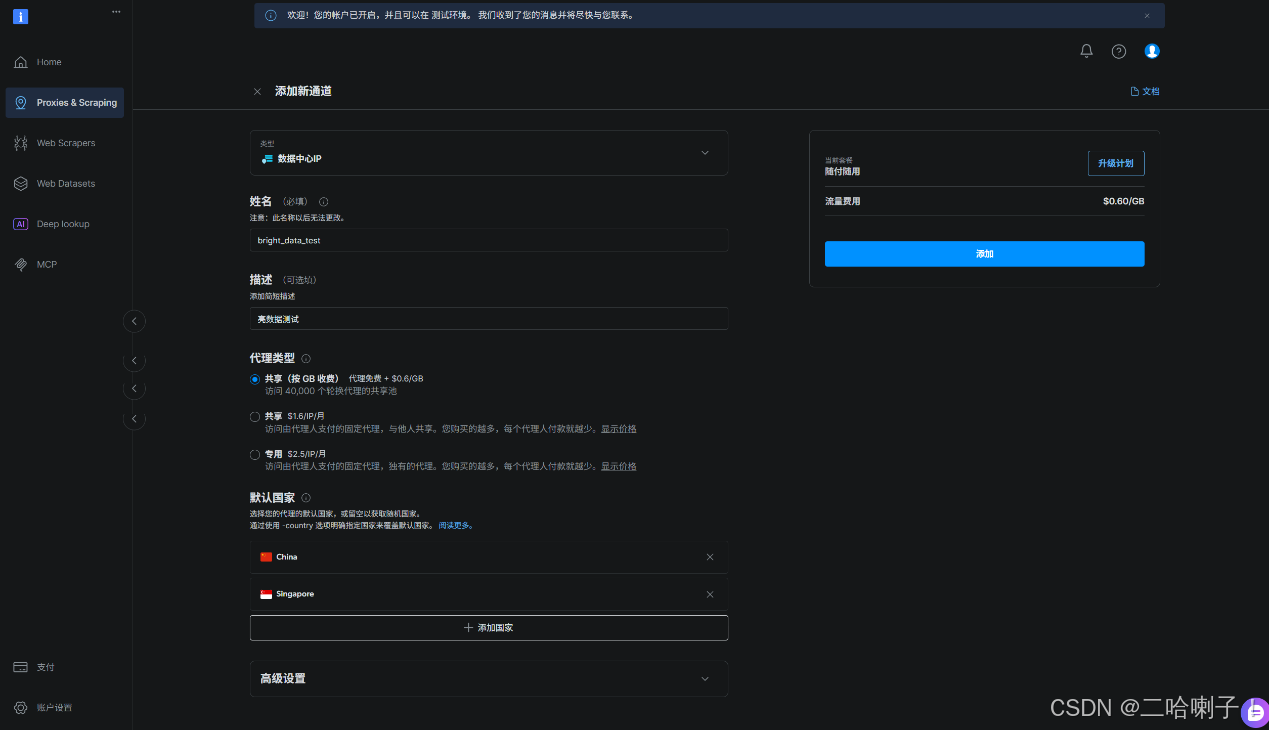The image size is (1269, 730).
Task: Open the sidebar three-dots menu
Action: (x=116, y=12)
